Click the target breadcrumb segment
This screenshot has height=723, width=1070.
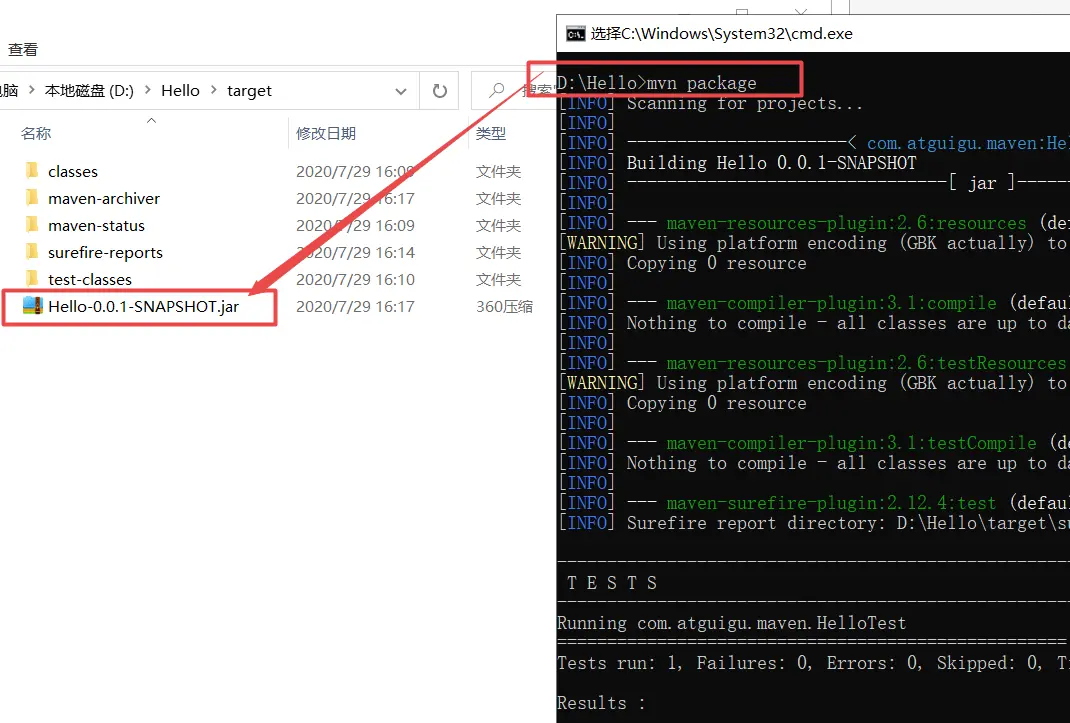click(x=248, y=90)
